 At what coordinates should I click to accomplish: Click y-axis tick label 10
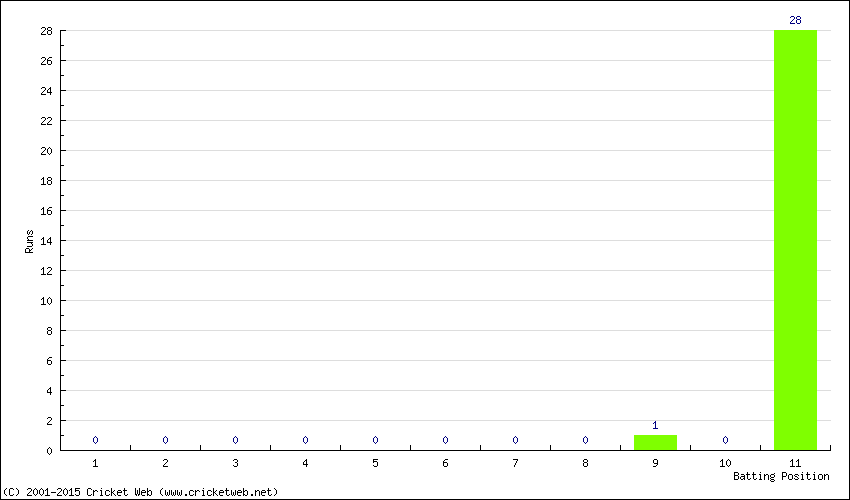[x=47, y=301]
